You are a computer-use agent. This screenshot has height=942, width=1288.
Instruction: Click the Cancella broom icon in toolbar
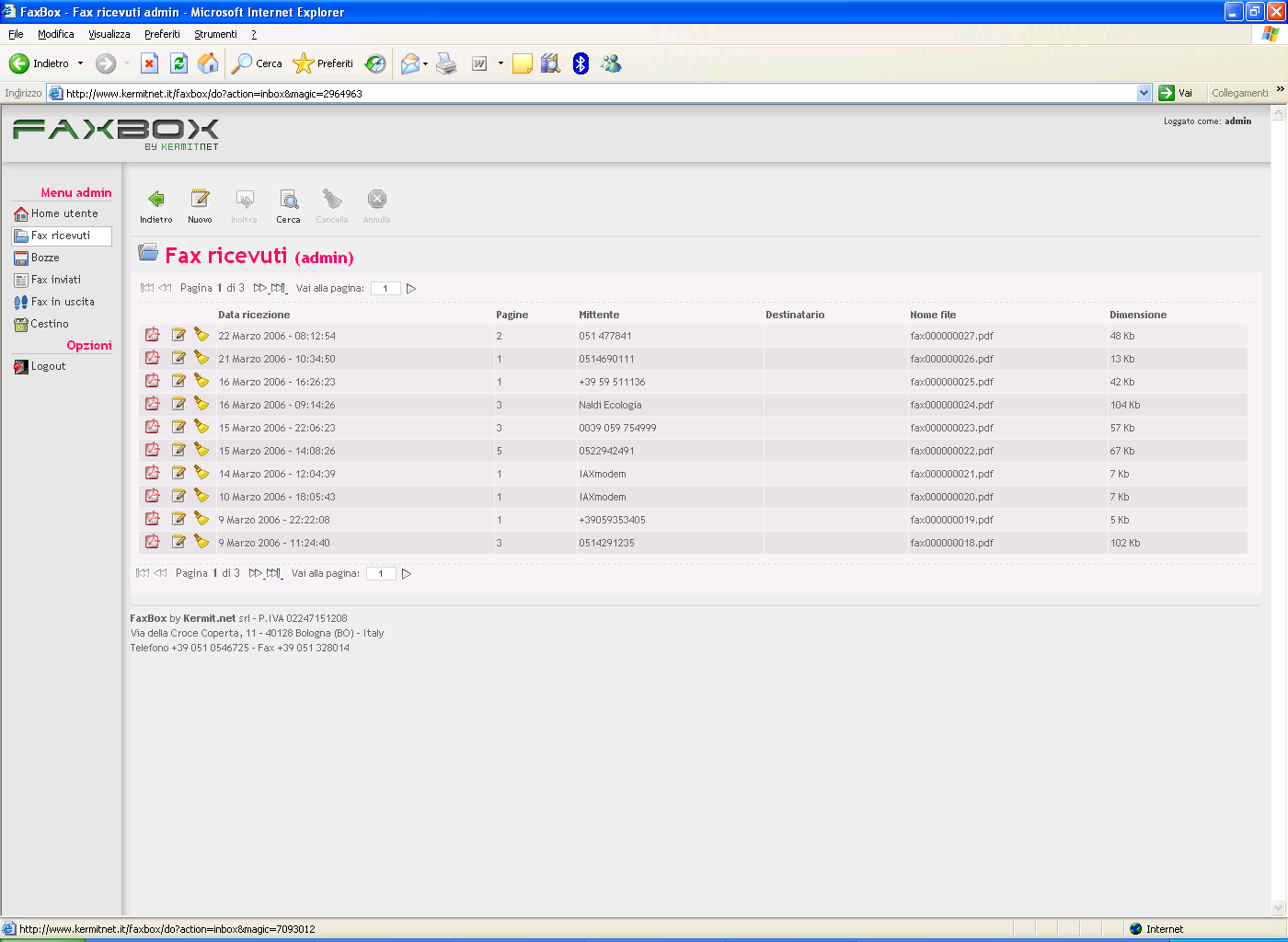pyautogui.click(x=332, y=200)
